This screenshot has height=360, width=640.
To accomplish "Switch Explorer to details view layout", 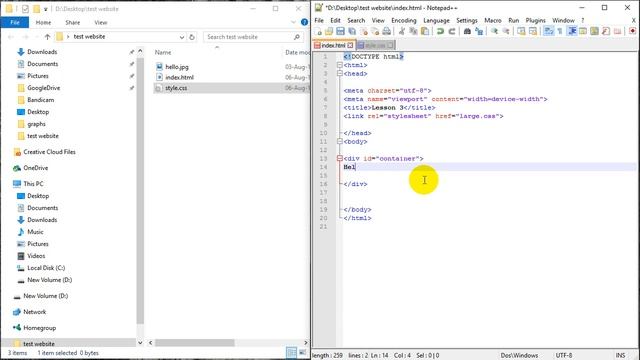I will point(291,353).
